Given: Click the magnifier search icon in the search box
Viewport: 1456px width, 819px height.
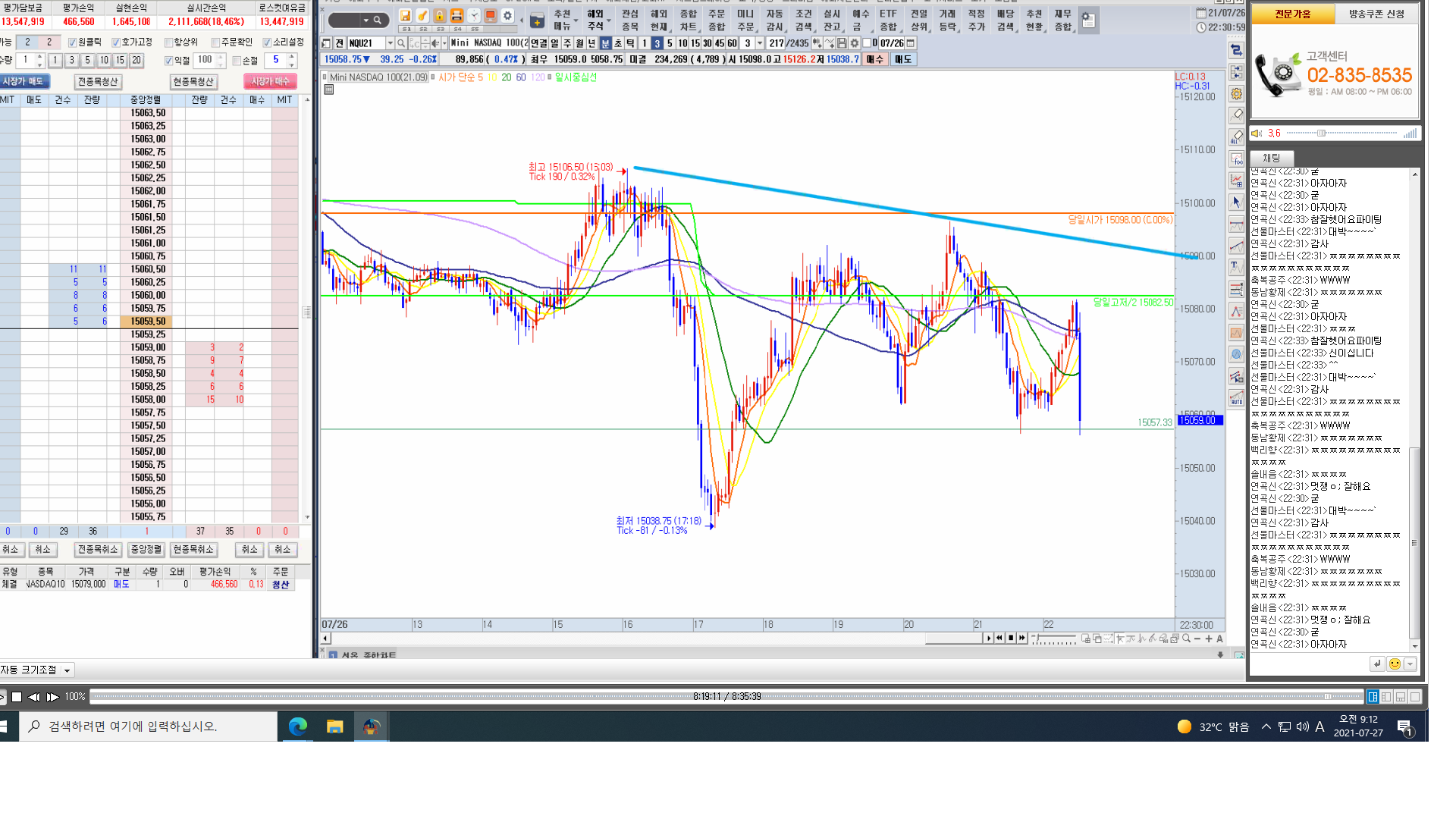Looking at the screenshot, I should point(378,20).
